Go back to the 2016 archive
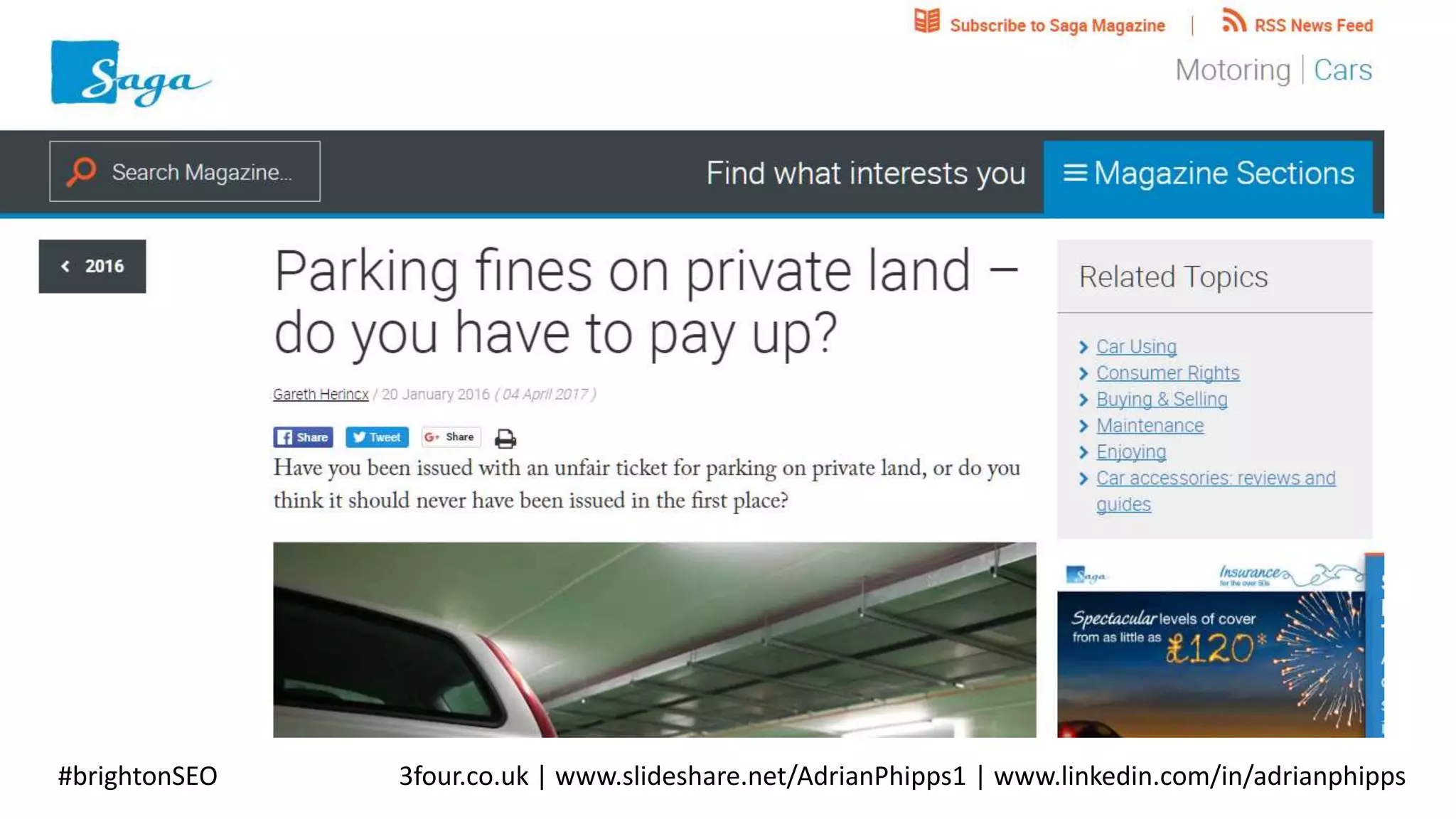This screenshot has height=819, width=1456. pyautogui.click(x=92, y=266)
